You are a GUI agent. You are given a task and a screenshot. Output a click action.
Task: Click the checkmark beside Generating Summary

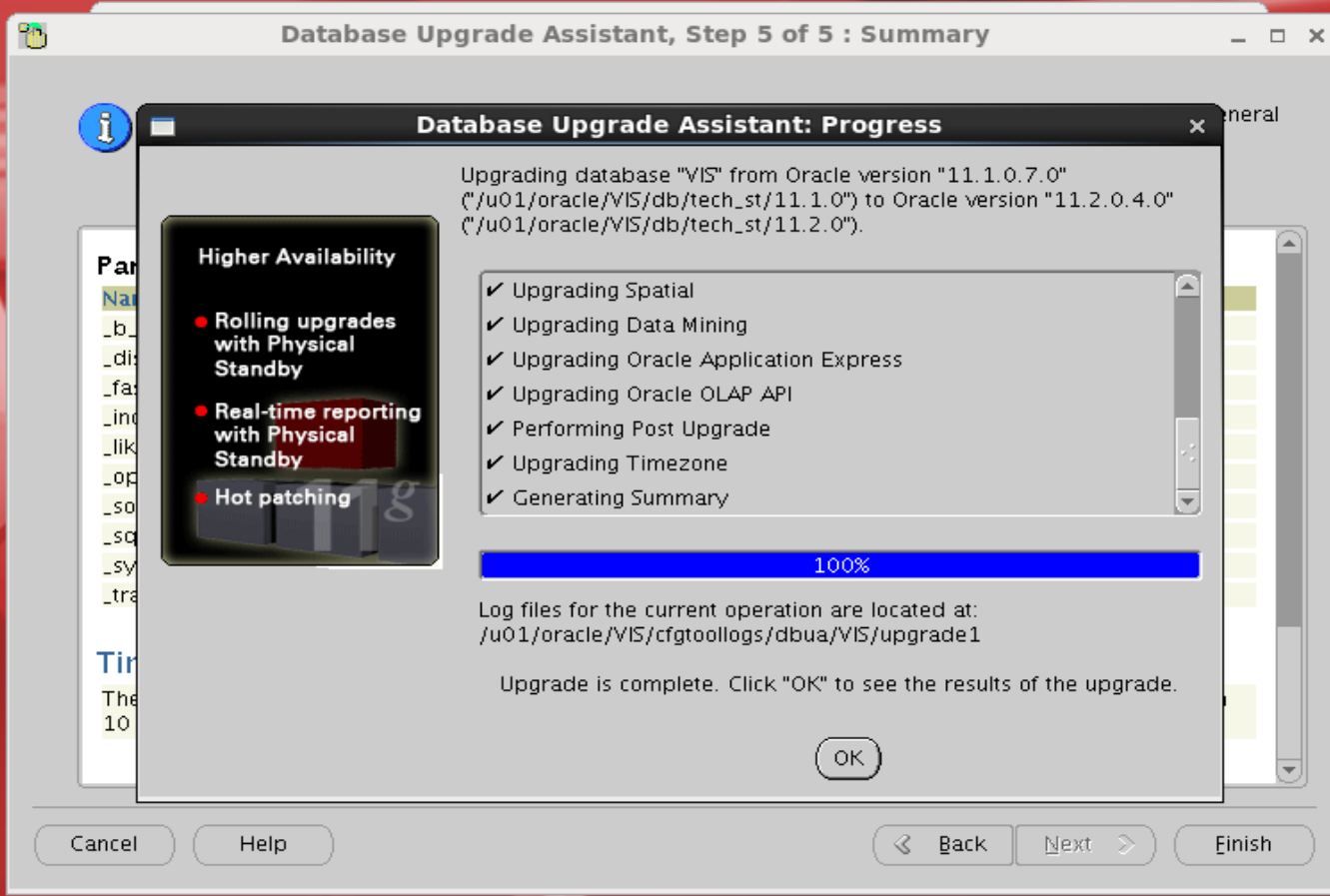(x=495, y=497)
